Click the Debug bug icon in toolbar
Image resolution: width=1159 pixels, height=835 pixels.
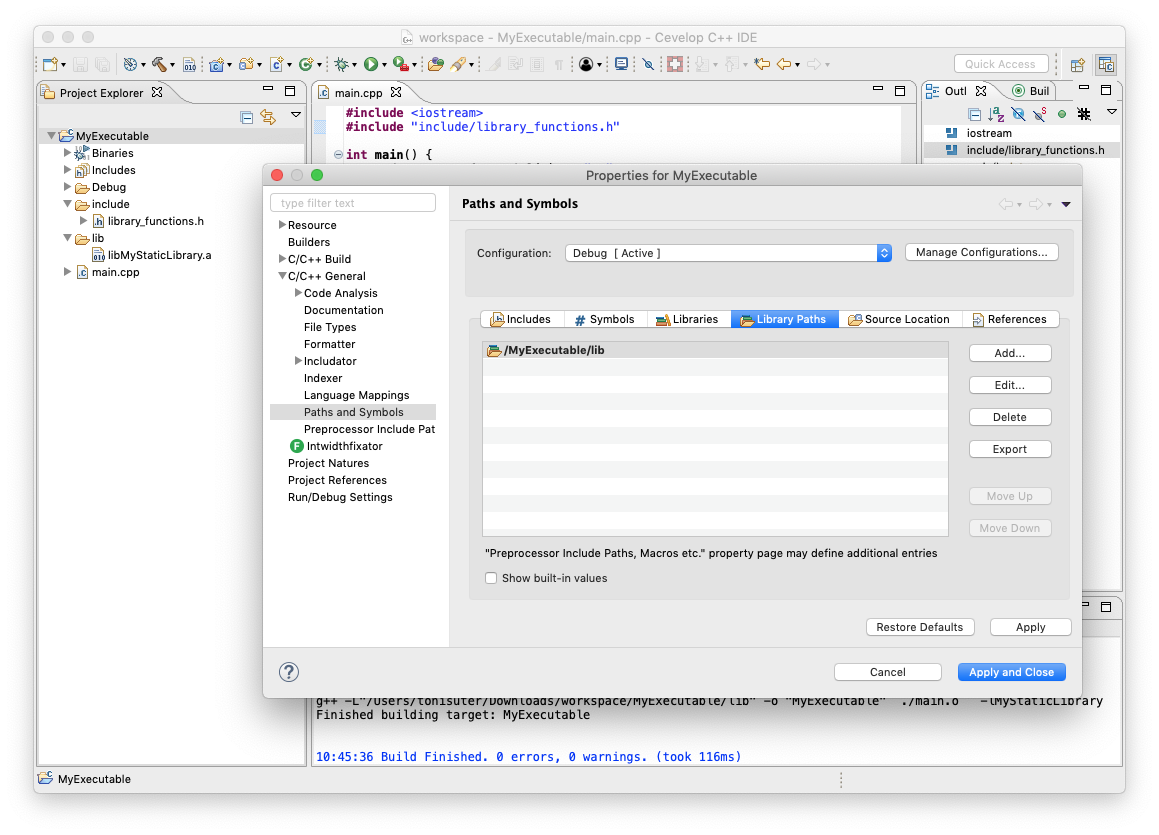(x=341, y=64)
